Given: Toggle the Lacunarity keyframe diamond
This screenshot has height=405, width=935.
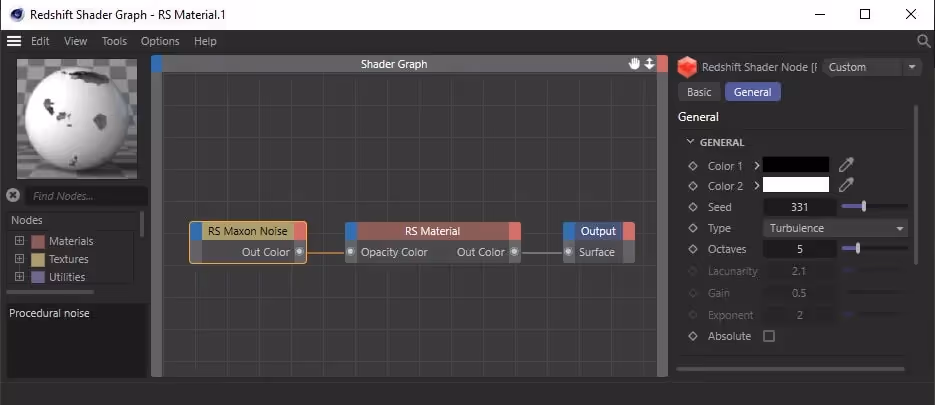Looking at the screenshot, I should point(693,271).
